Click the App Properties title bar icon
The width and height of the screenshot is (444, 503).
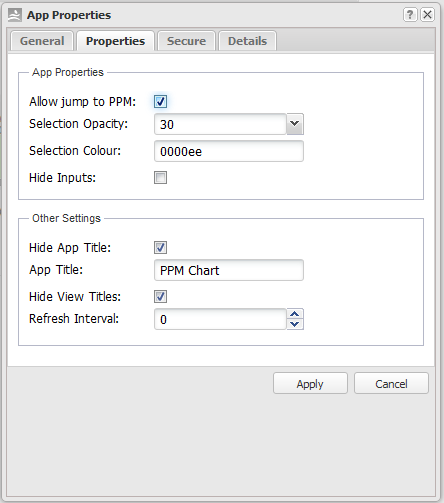point(15,15)
